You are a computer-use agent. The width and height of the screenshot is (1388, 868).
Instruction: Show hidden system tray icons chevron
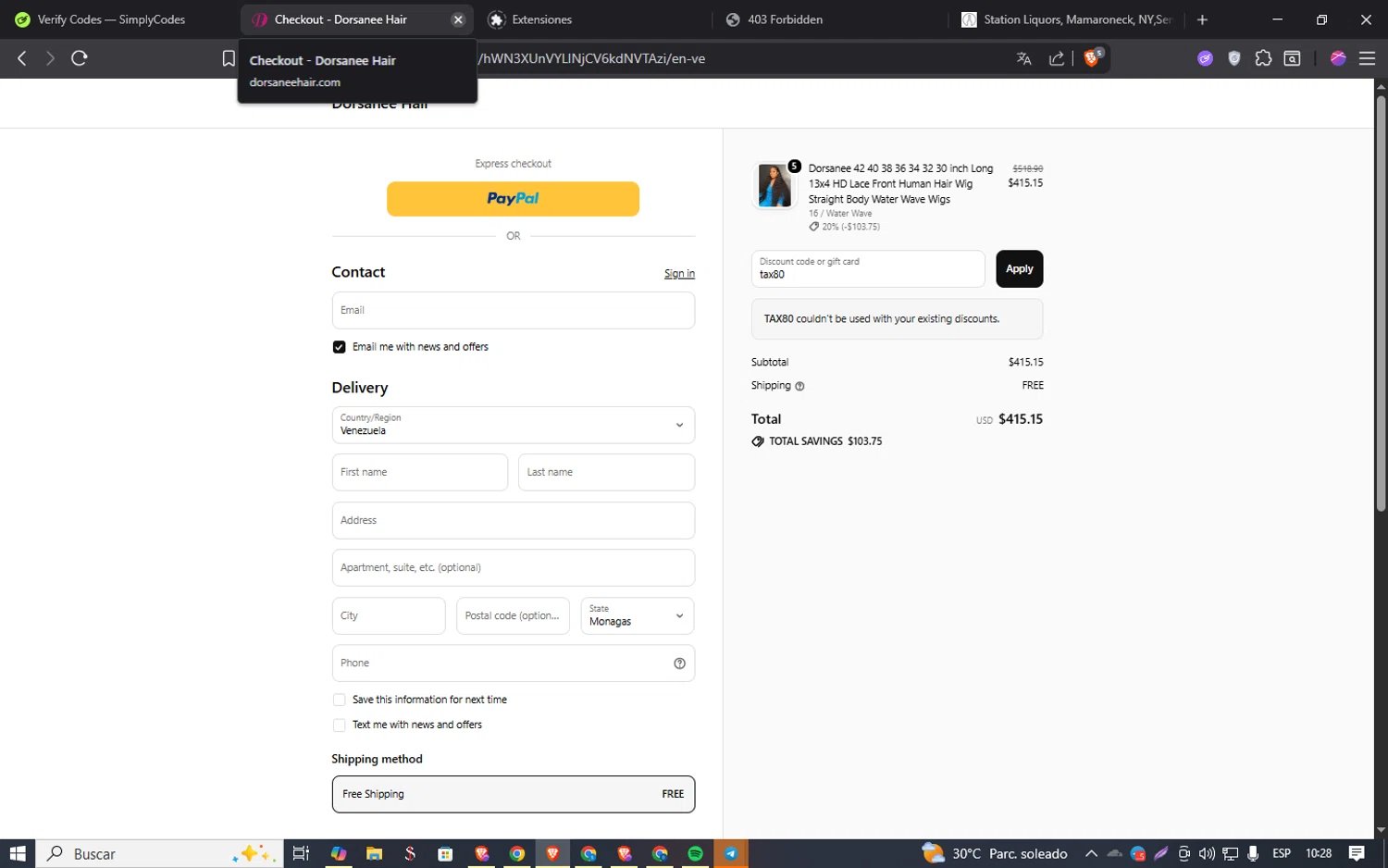[1091, 853]
